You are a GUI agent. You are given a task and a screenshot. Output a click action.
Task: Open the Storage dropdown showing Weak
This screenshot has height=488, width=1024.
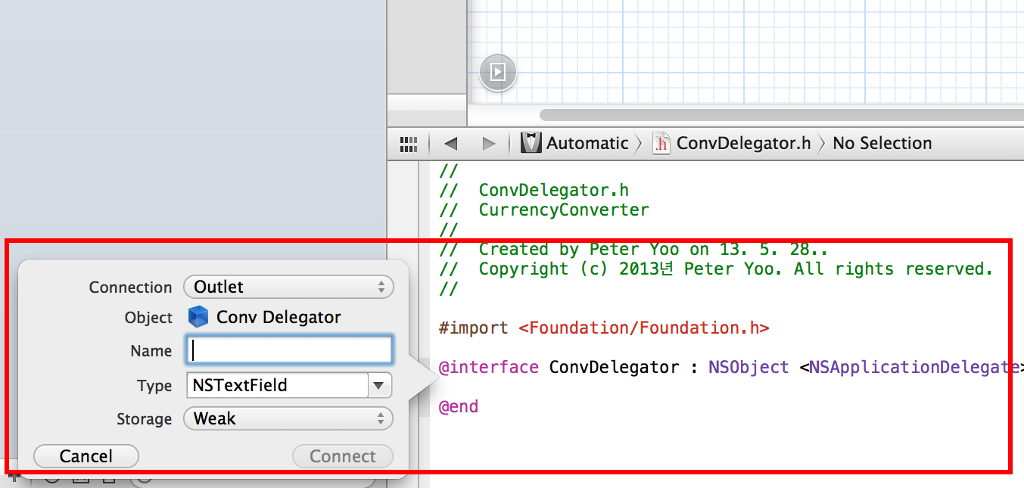pos(289,419)
